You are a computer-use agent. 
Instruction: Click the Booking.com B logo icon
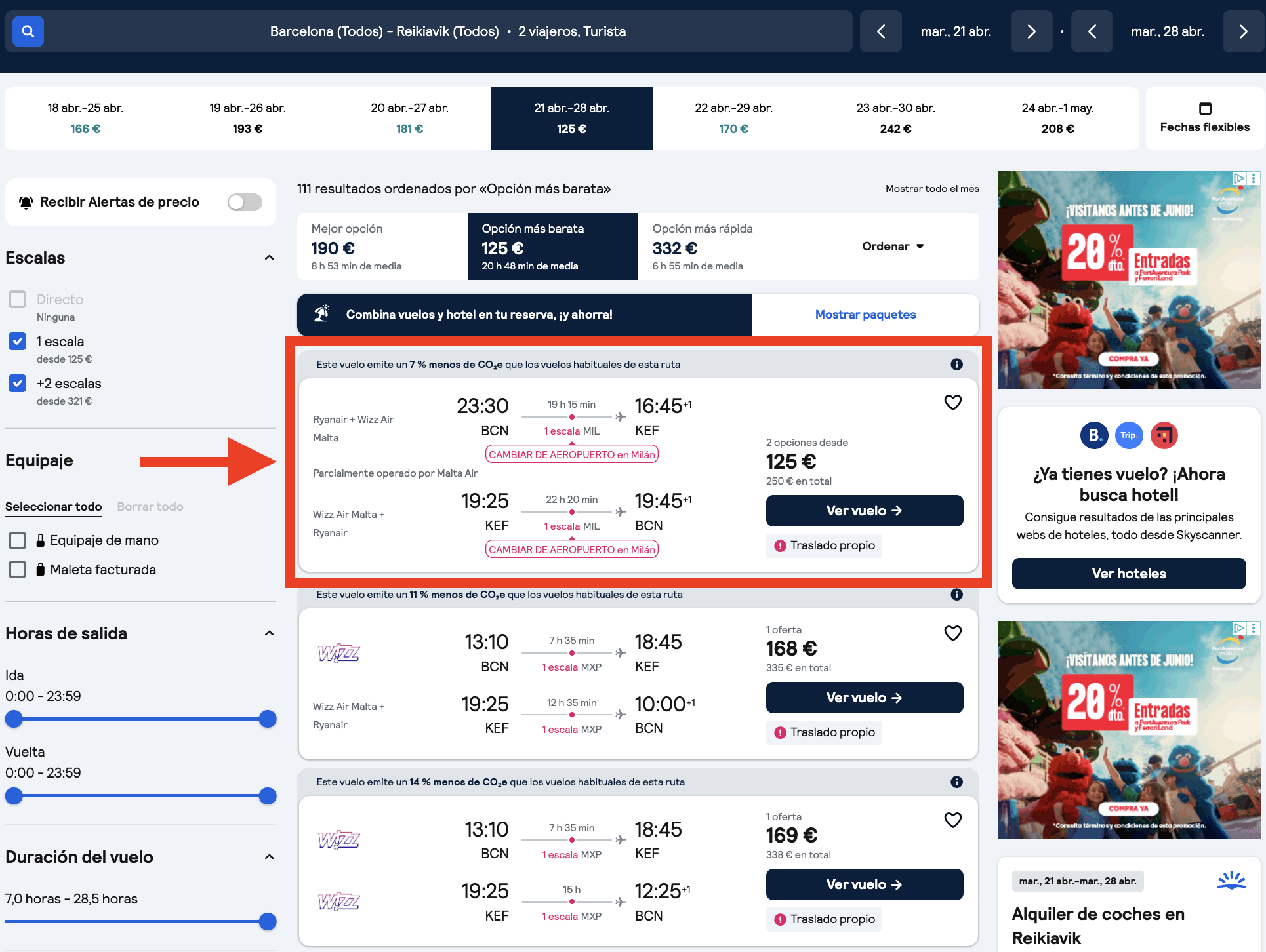coord(1094,435)
